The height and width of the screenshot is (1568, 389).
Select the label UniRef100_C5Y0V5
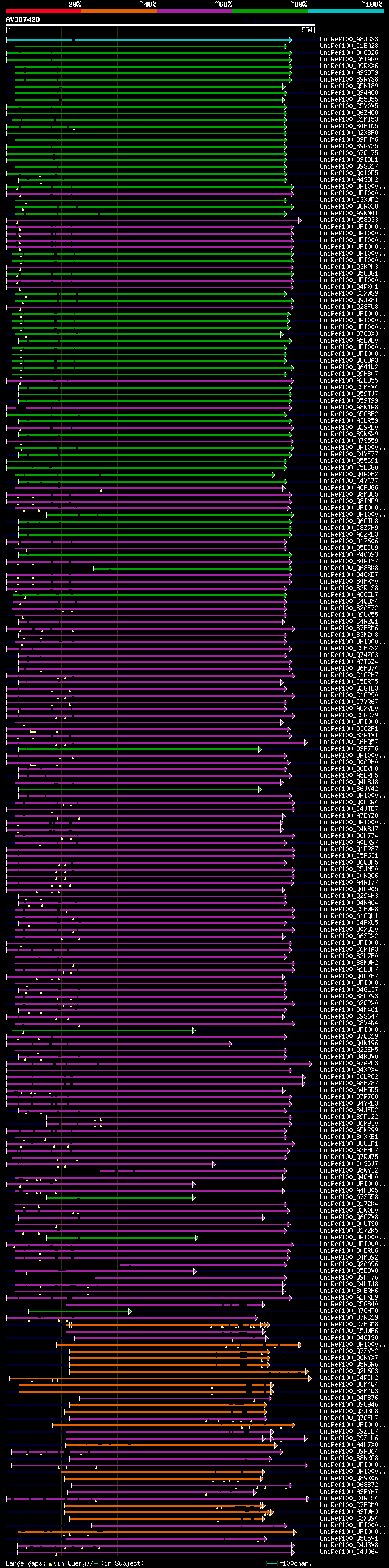pos(349,106)
